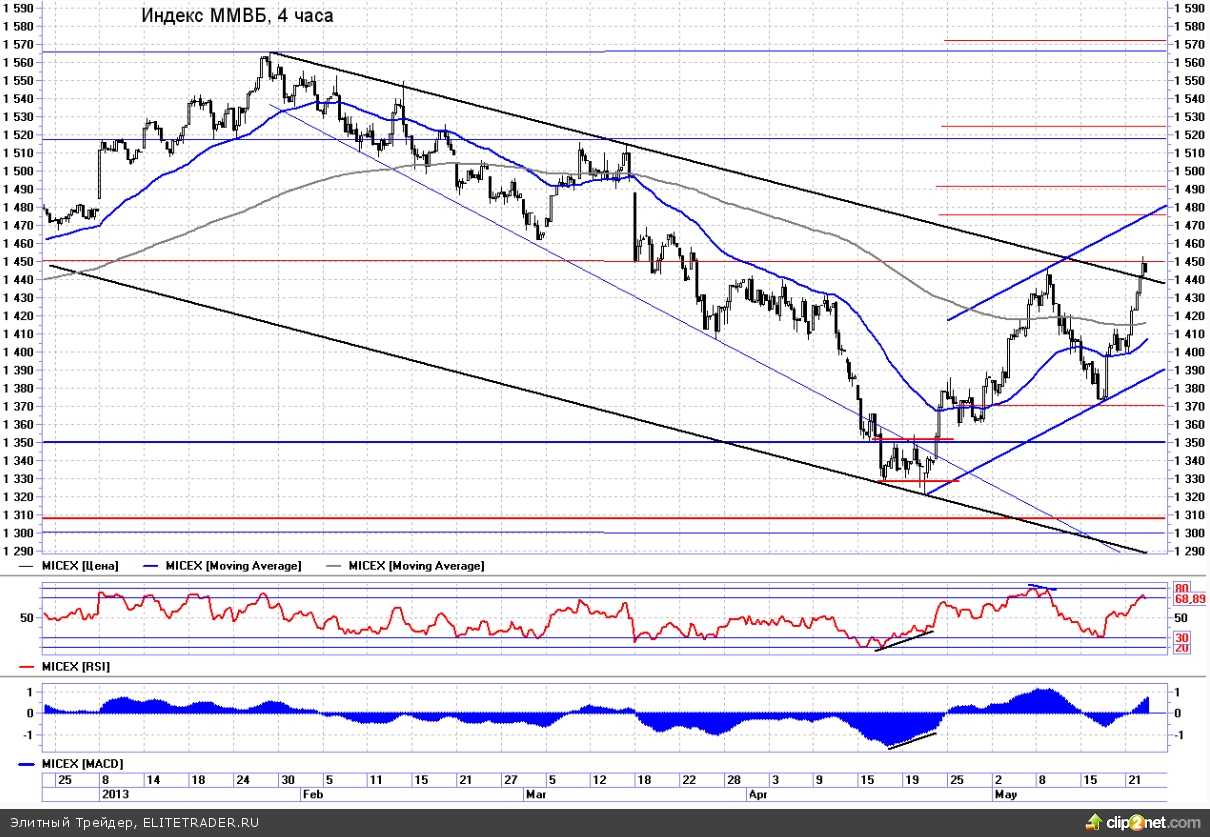Viewport: 1210px width, 837px height.
Task: Select the gray MICEX [Moving Average] legend entry
Action: point(416,566)
